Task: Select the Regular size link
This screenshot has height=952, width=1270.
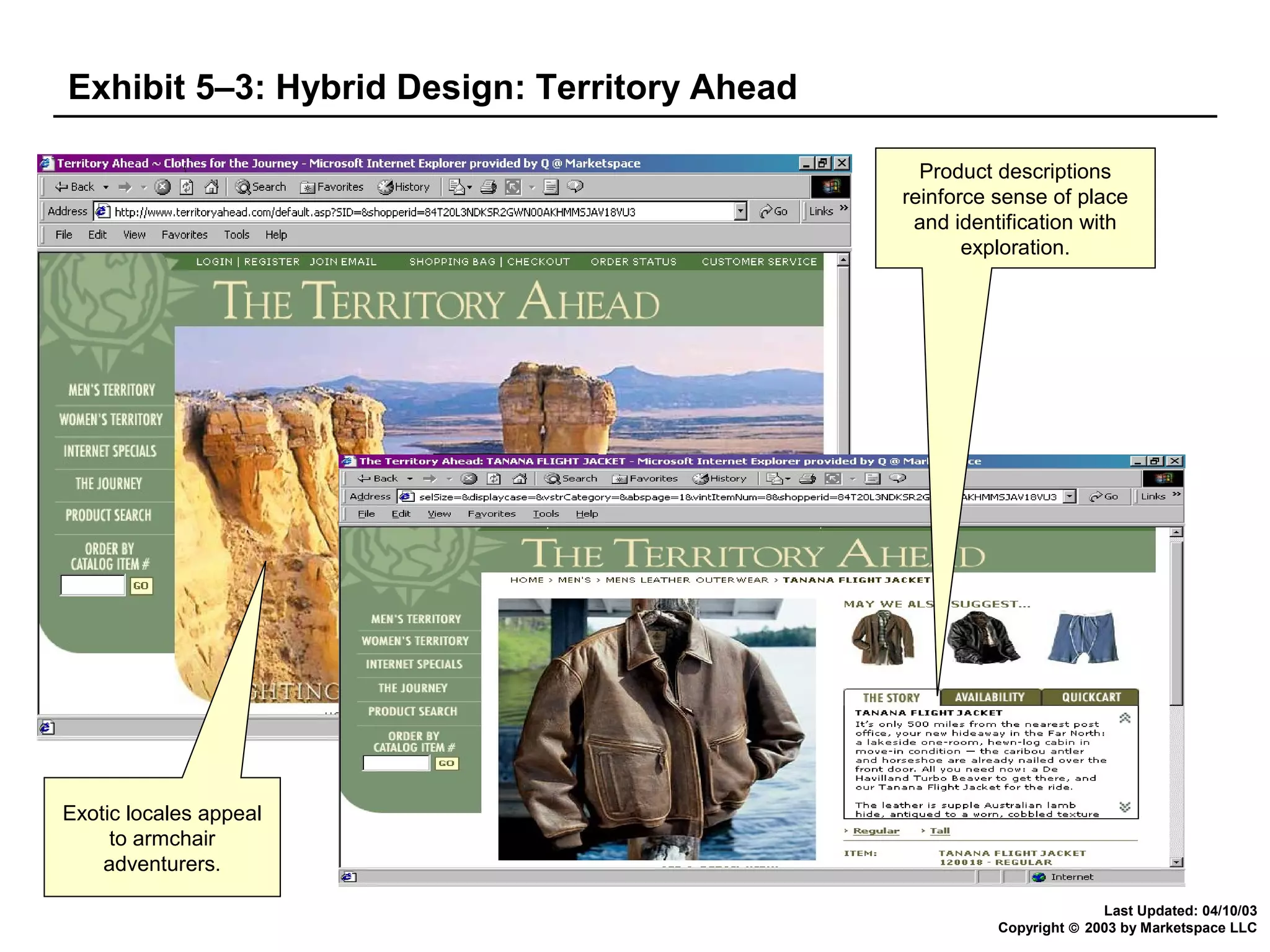Action: pos(876,831)
